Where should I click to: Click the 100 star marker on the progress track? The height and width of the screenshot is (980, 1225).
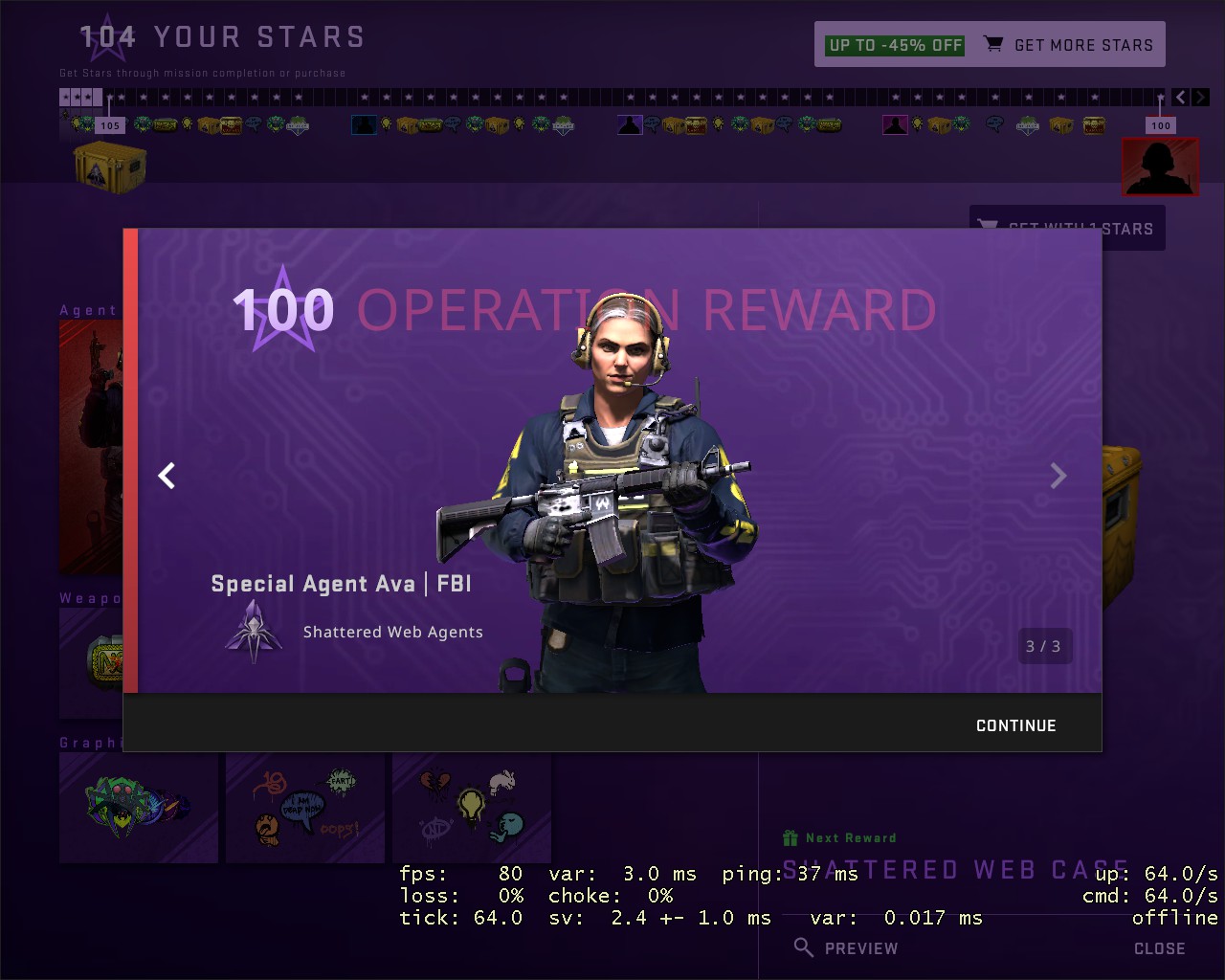1161,125
